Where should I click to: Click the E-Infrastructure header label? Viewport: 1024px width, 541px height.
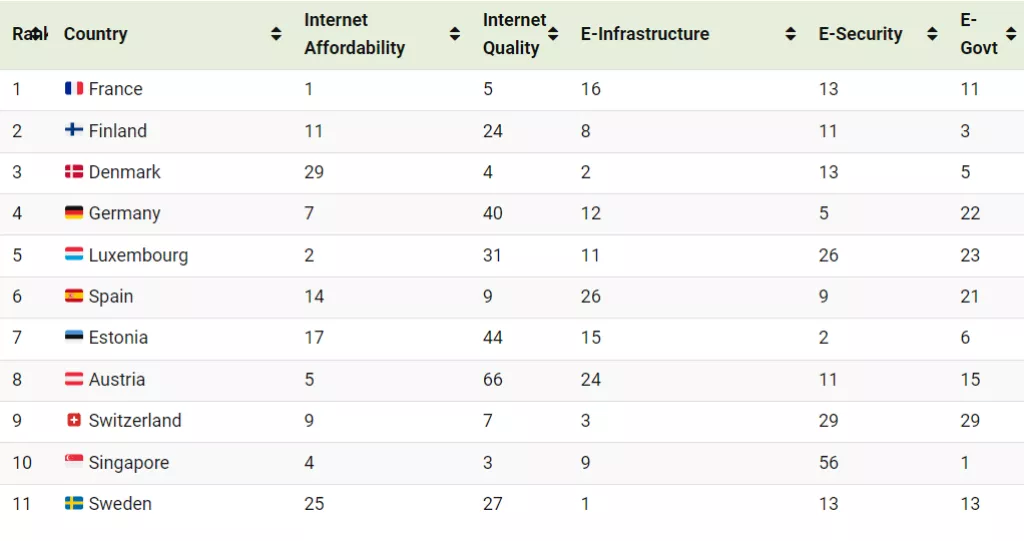tap(645, 34)
